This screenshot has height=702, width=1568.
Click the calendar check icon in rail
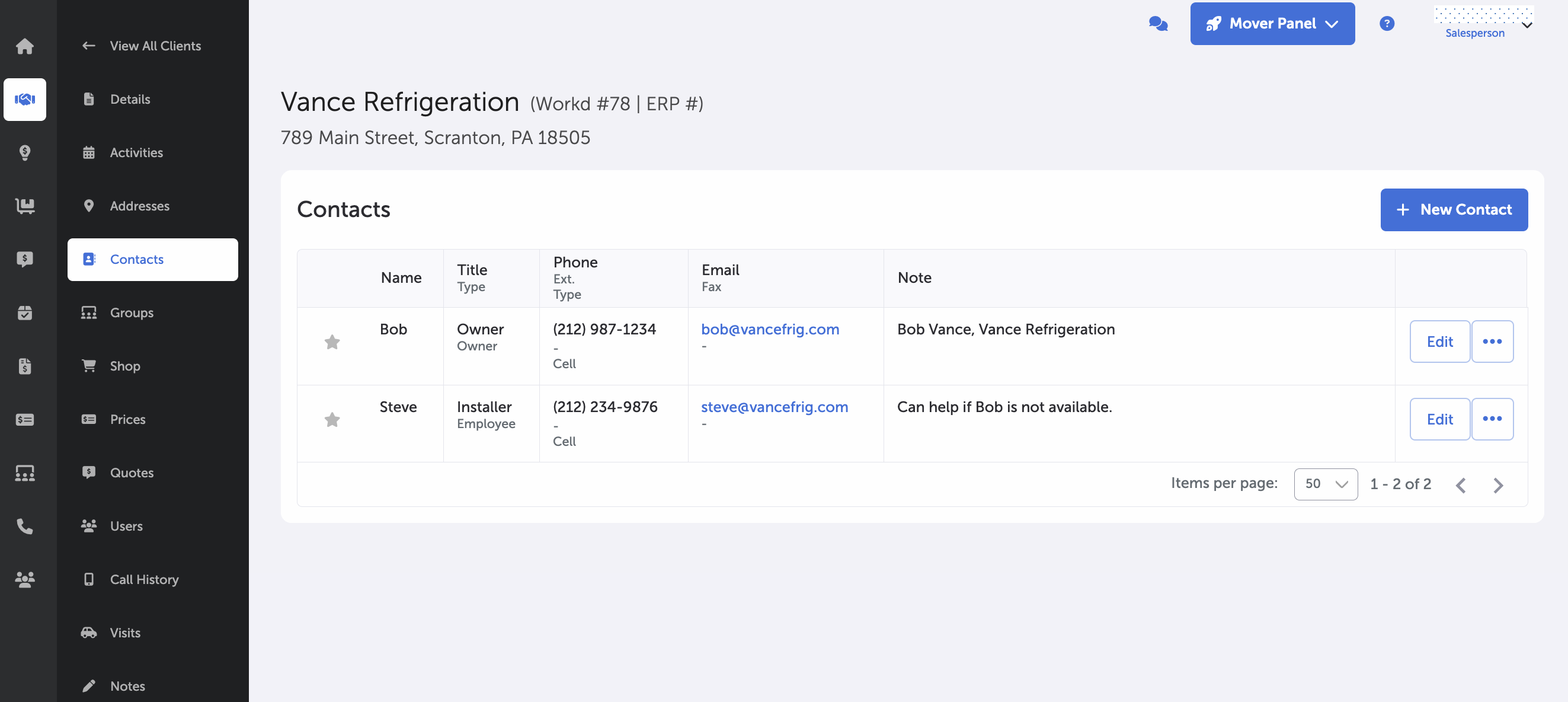24,313
